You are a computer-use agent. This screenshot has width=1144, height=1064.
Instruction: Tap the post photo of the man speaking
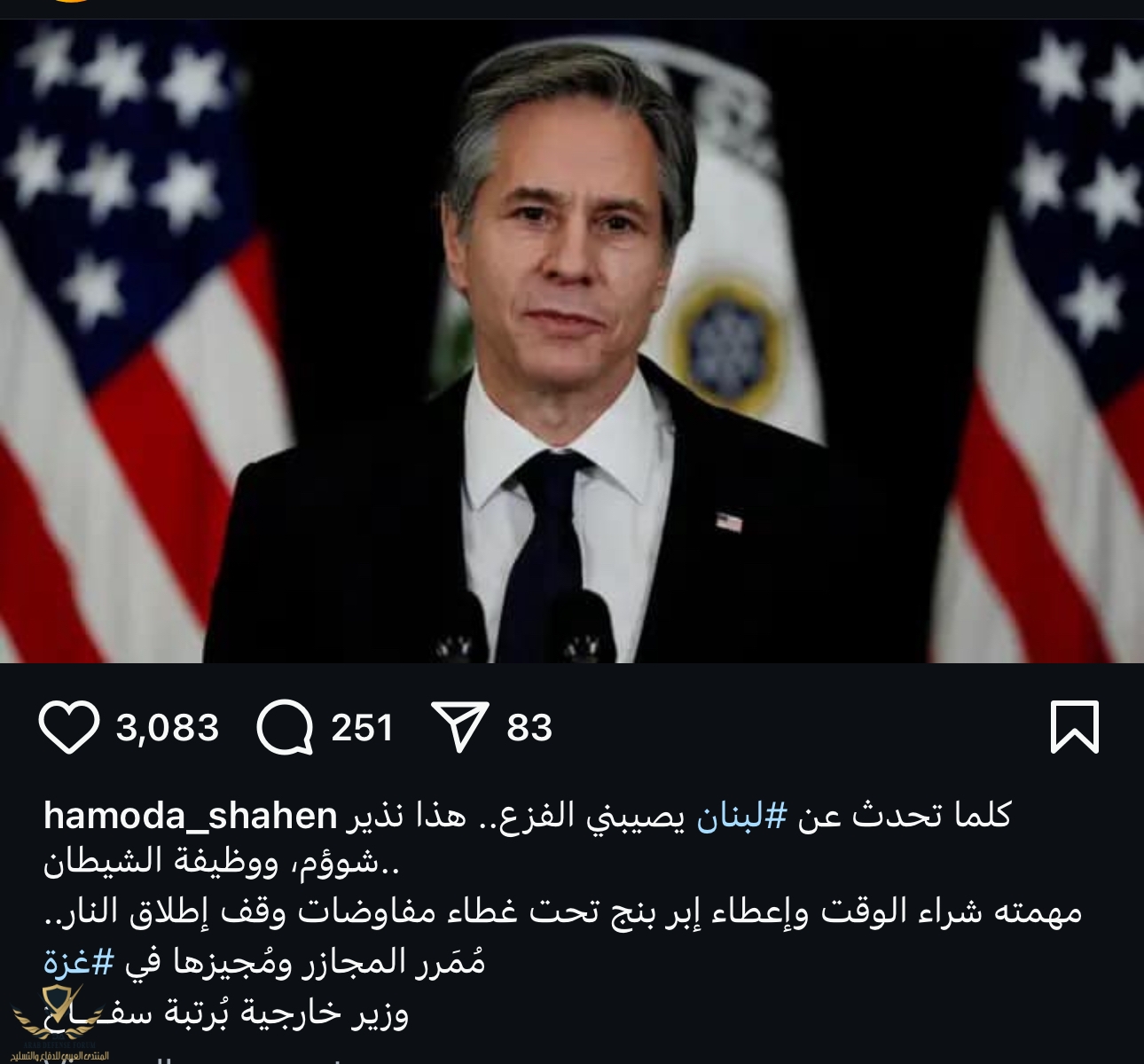pos(572,341)
